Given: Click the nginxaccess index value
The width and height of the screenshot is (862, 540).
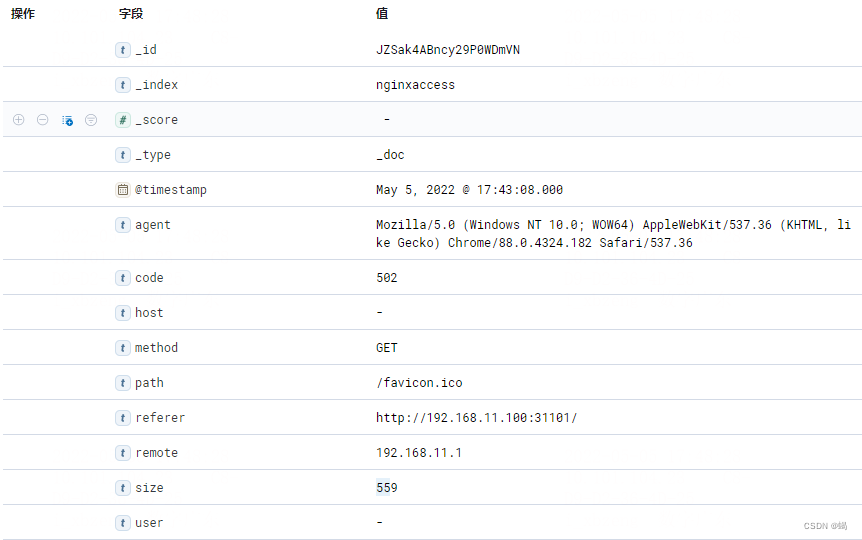Looking at the screenshot, I should [415, 85].
